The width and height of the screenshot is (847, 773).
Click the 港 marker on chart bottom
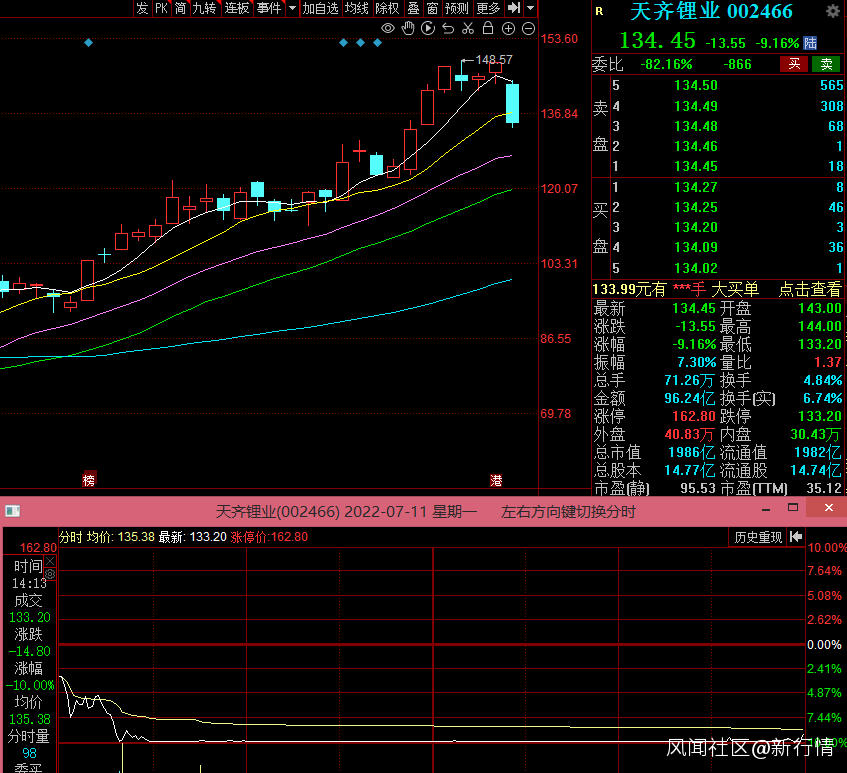[x=496, y=480]
